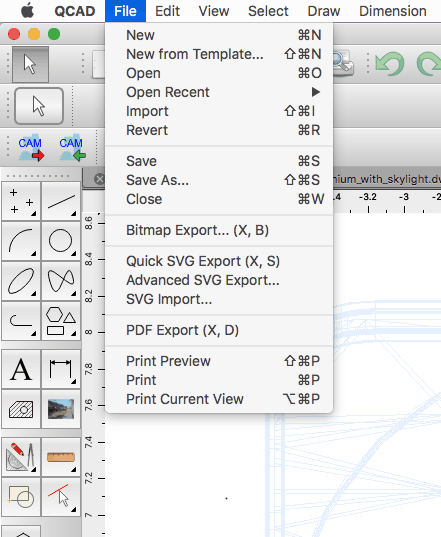Choose Advanced SVG Export
Viewport: 441px width, 537px height.
click(x=219, y=280)
